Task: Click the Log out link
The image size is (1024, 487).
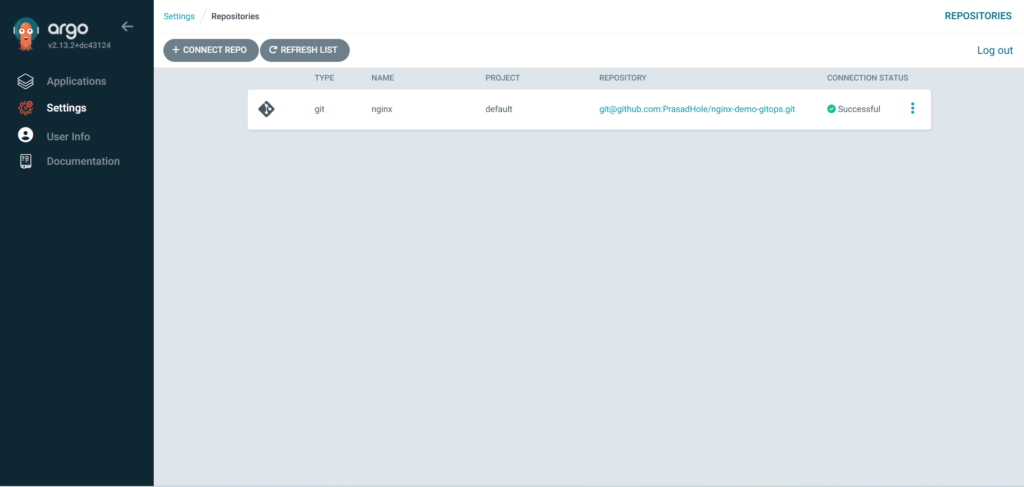Action: [x=995, y=50]
